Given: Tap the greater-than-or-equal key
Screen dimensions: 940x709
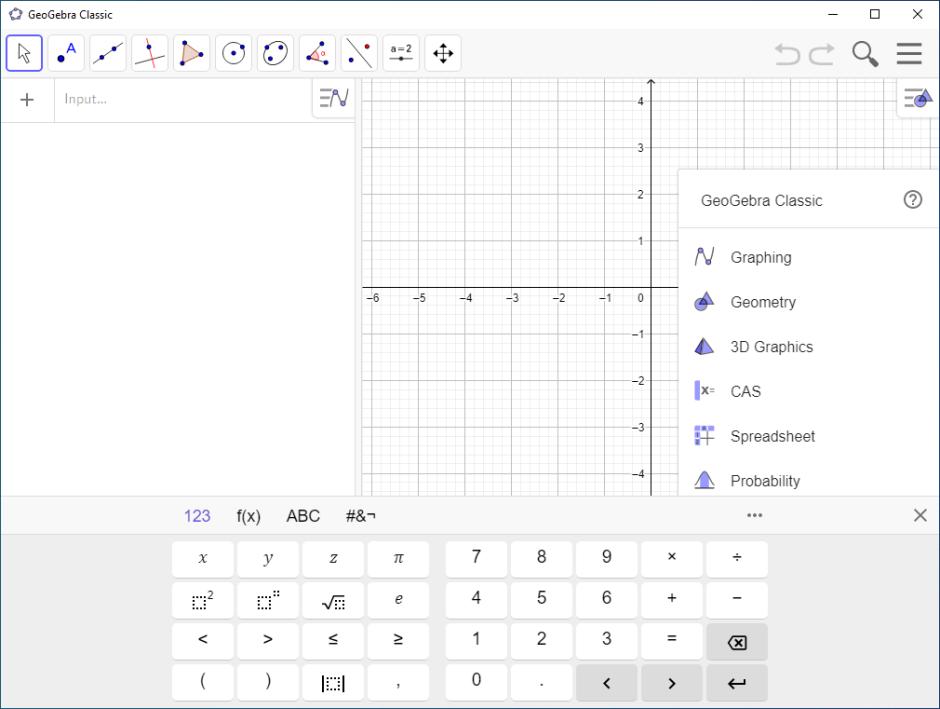Looking at the screenshot, I should coord(398,641).
